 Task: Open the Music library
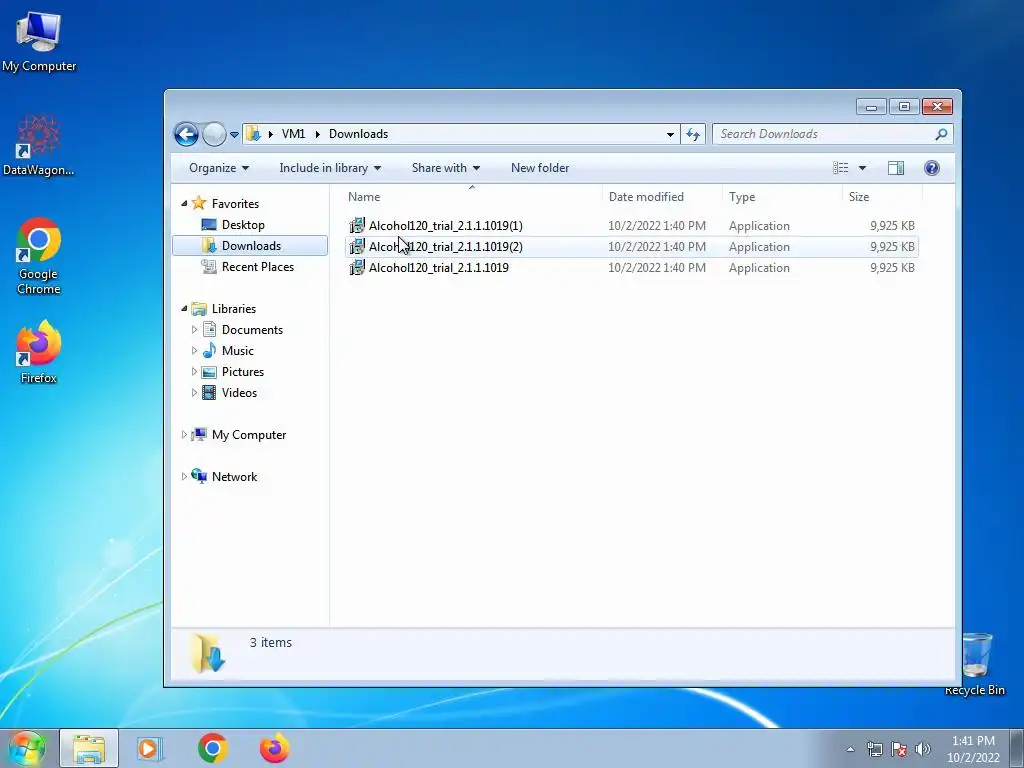pos(238,351)
